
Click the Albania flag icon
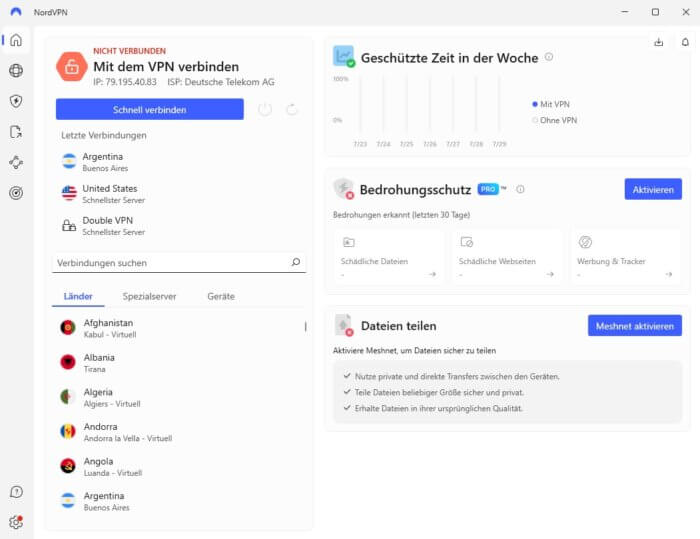(x=68, y=362)
